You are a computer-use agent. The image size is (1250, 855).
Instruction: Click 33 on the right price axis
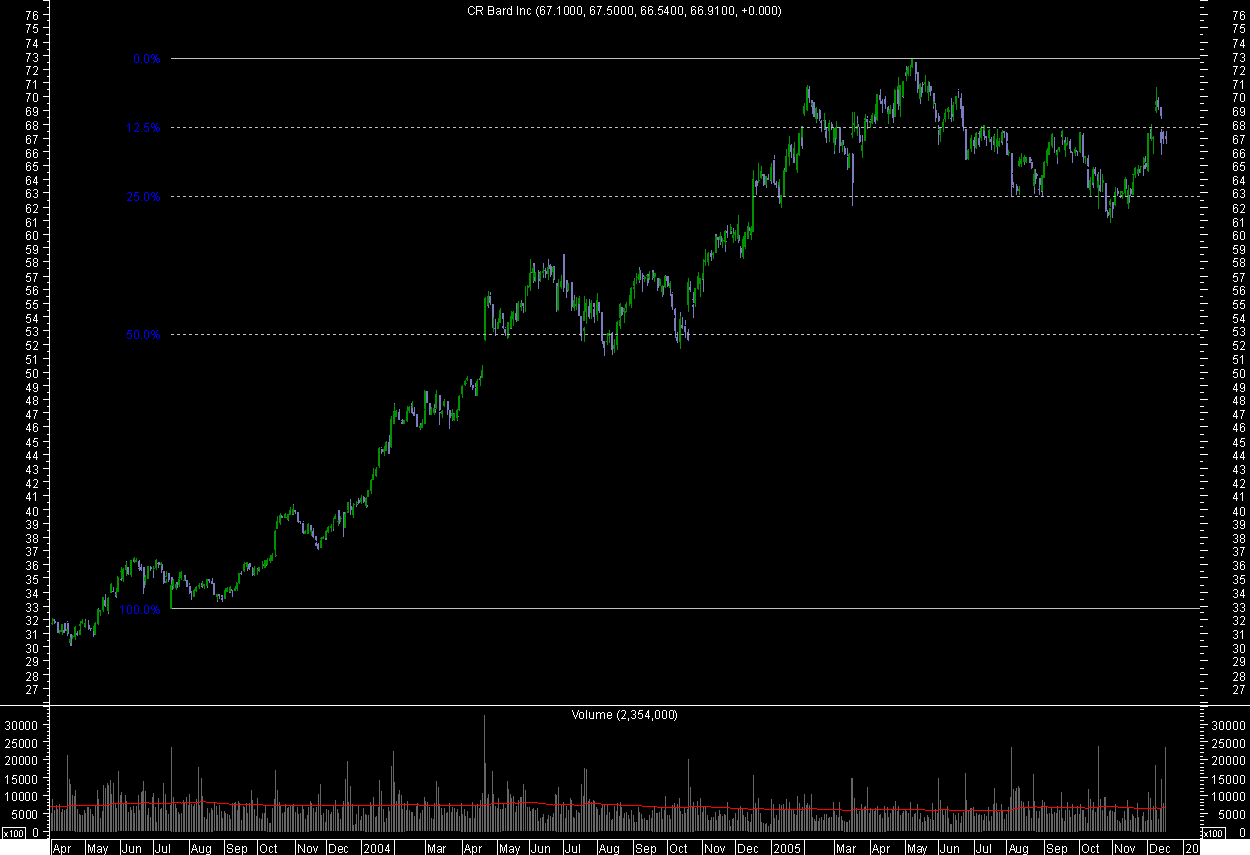tap(1239, 608)
